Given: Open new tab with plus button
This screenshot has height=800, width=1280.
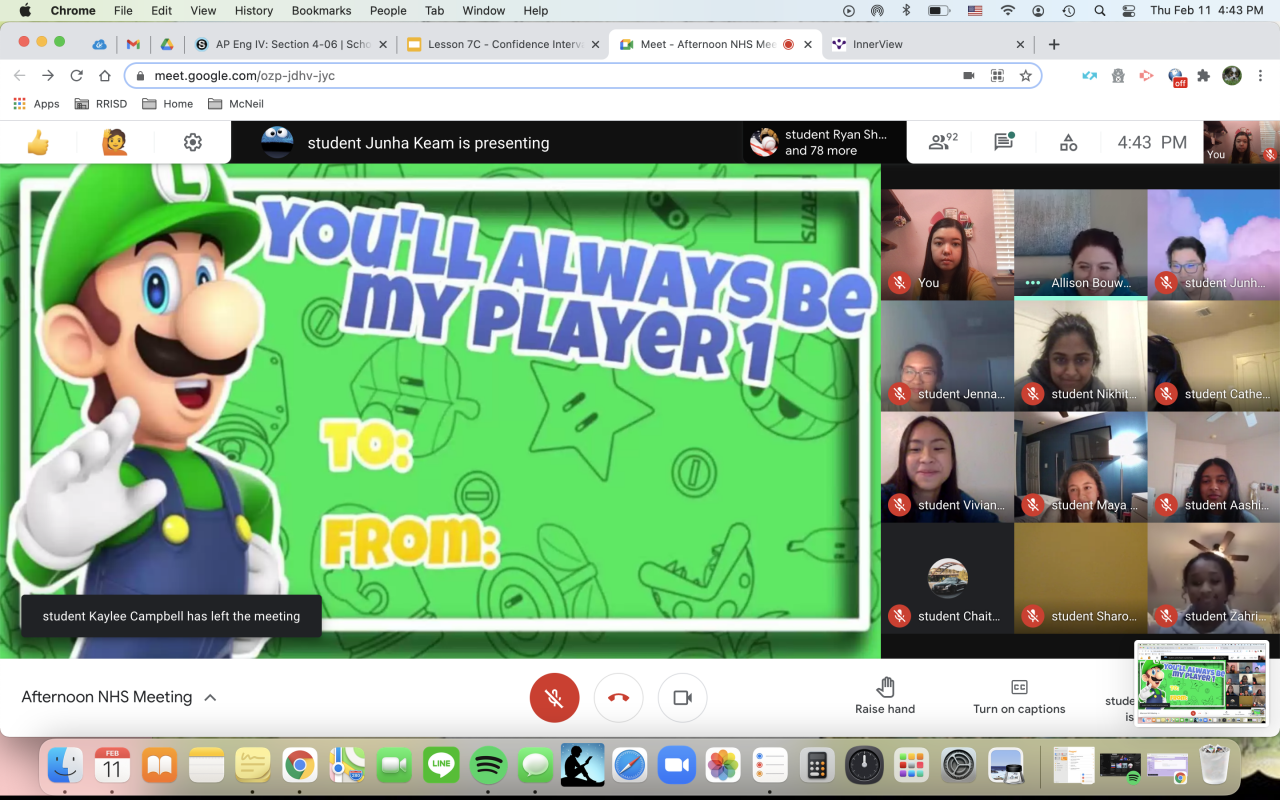Looking at the screenshot, I should pos(1054,44).
